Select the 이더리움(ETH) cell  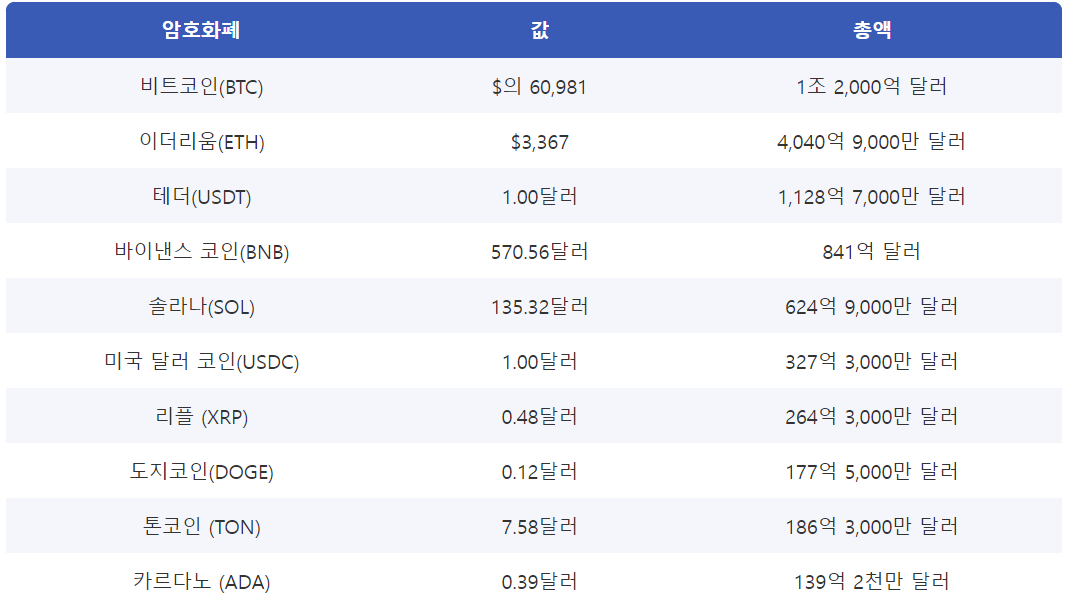[x=201, y=141]
